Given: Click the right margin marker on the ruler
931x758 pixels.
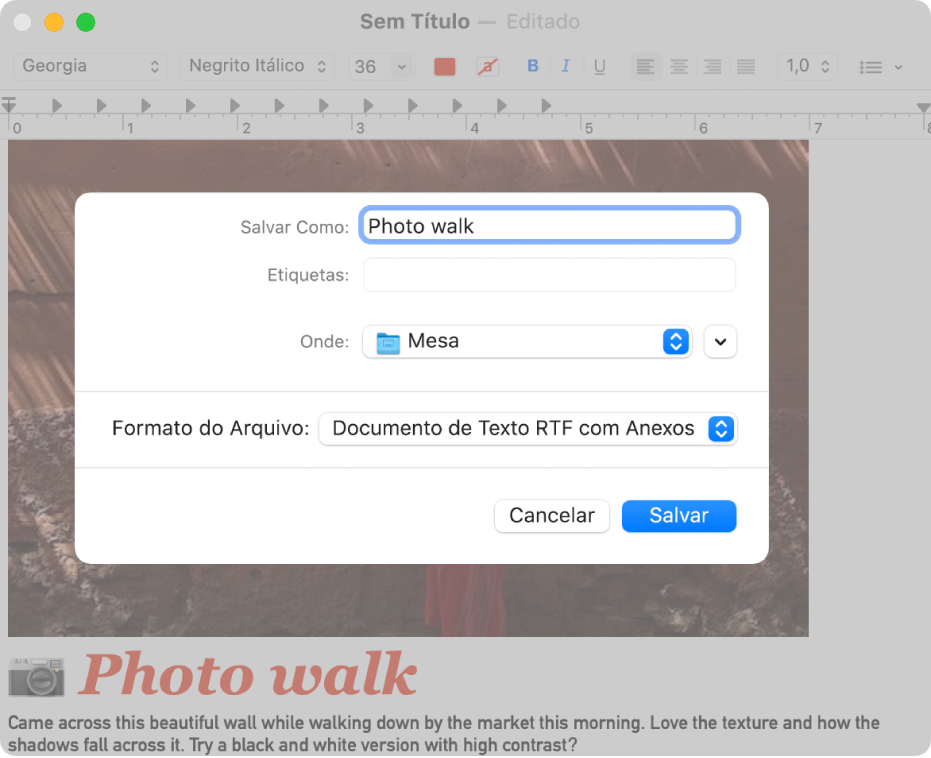Looking at the screenshot, I should 923,107.
